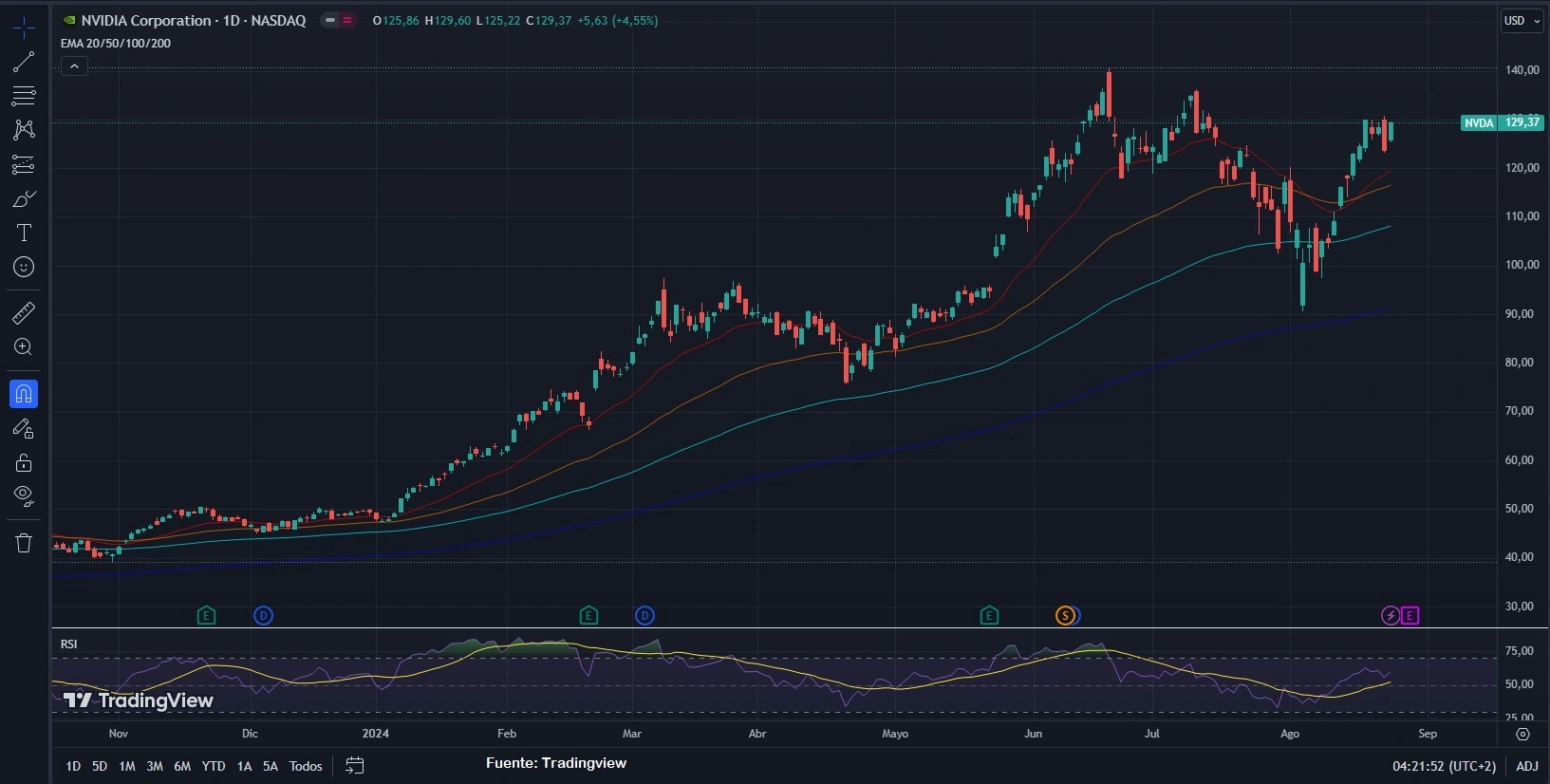
Task: Delete drawings with the trash icon
Action: [x=24, y=543]
